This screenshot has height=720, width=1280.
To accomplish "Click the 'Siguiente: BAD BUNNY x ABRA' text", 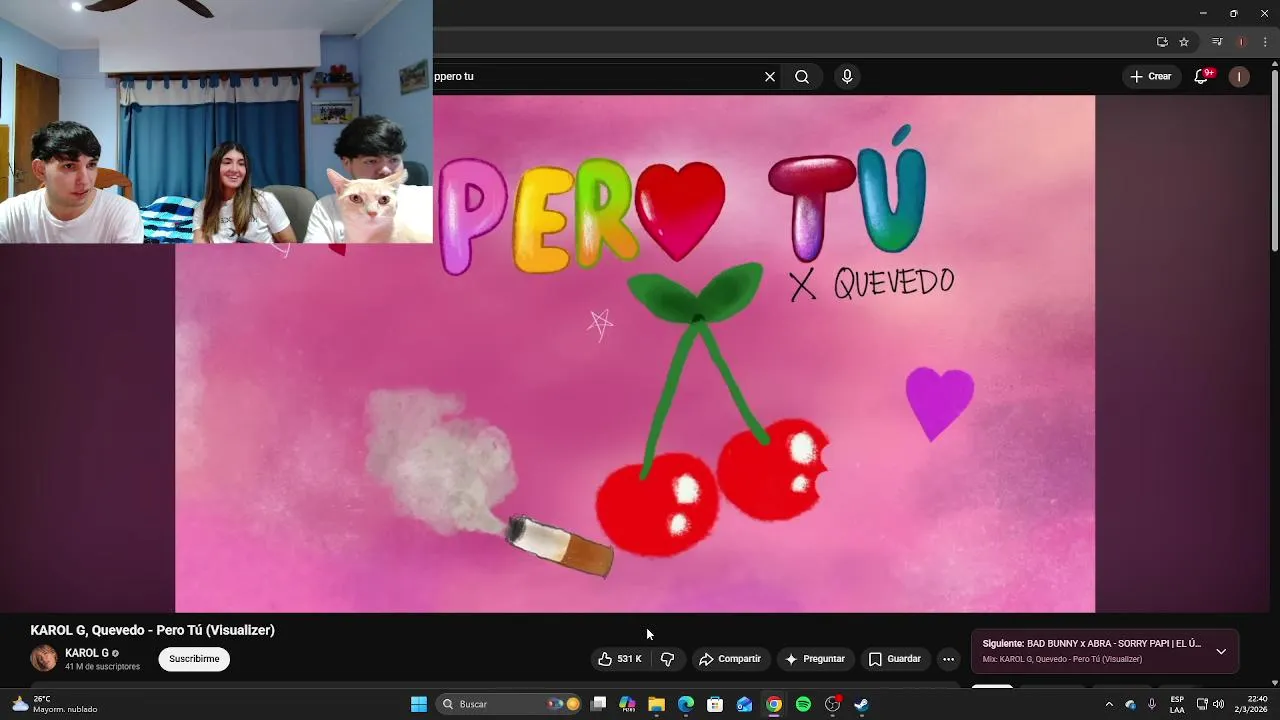I will [1092, 644].
